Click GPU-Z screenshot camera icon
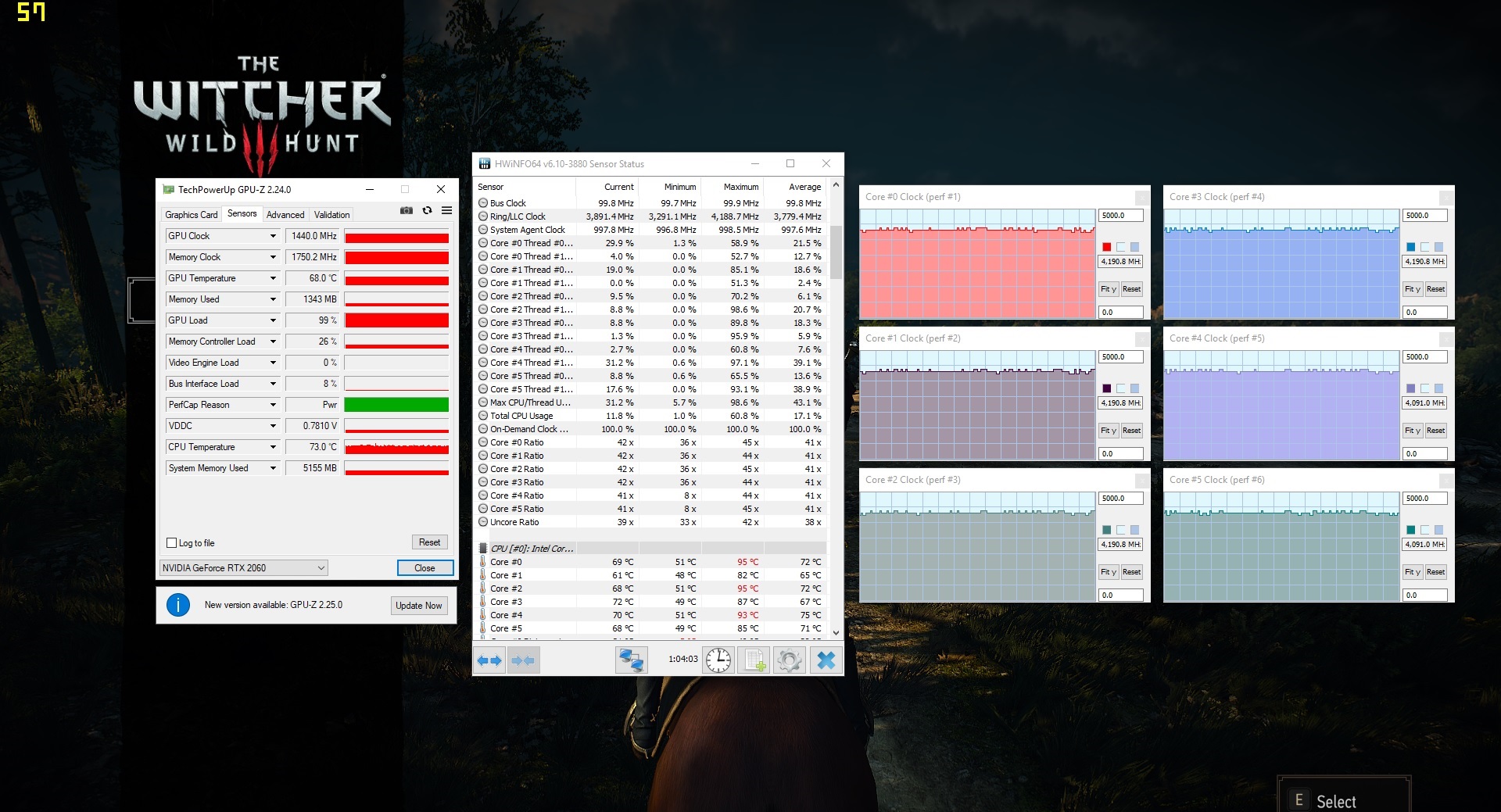This screenshot has width=1501, height=812. coord(407,210)
